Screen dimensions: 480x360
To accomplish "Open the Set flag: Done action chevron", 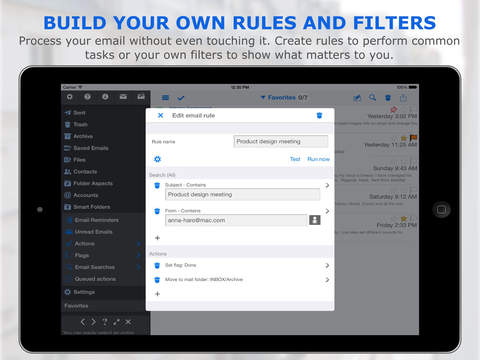I will click(x=327, y=265).
